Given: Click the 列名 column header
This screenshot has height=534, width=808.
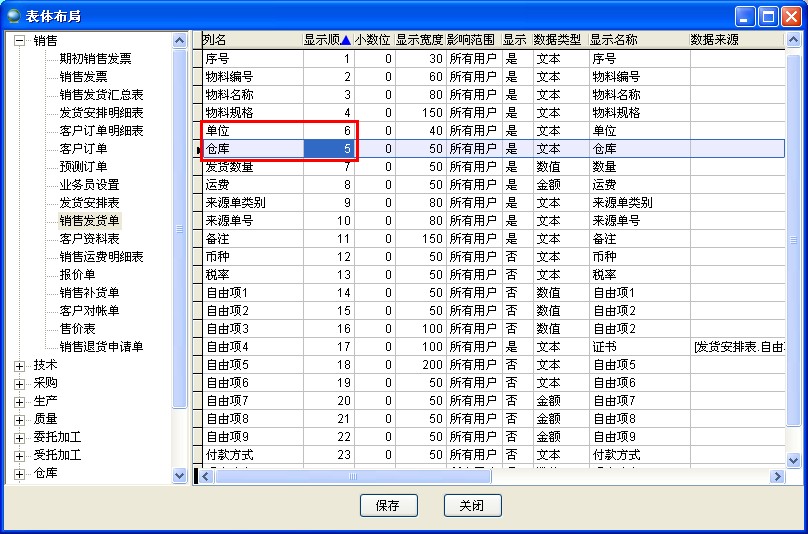Looking at the screenshot, I should [250, 40].
